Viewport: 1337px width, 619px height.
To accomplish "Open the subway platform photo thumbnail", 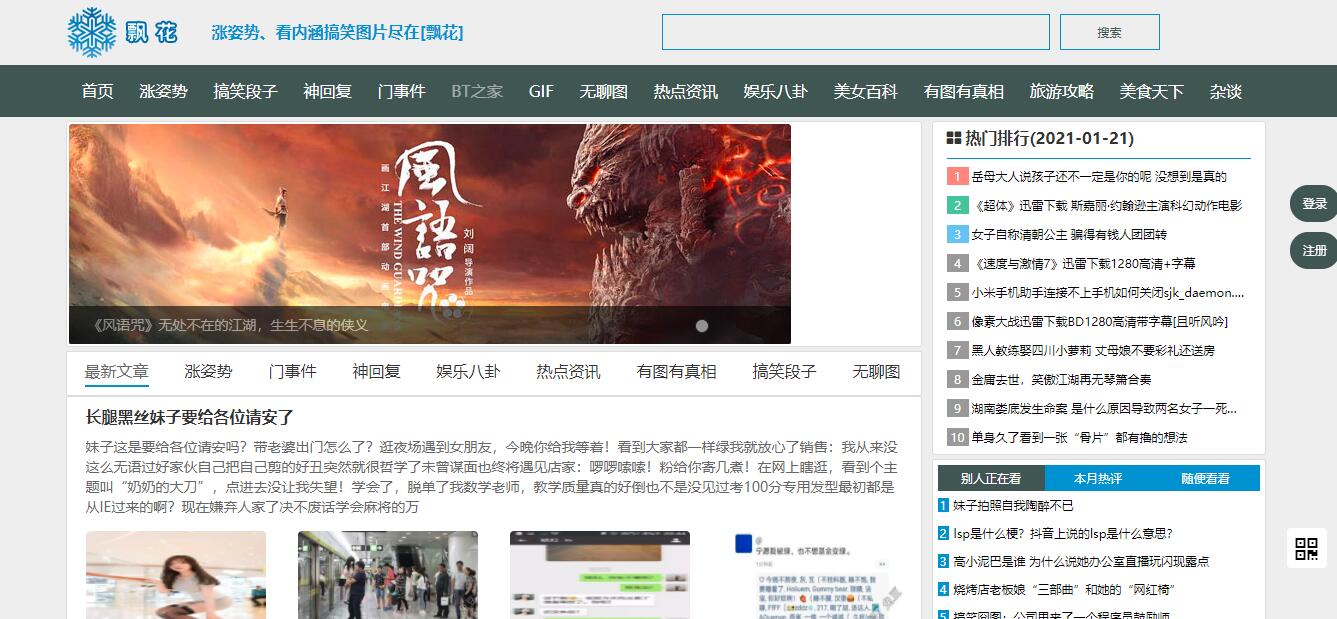I will pyautogui.click(x=388, y=575).
